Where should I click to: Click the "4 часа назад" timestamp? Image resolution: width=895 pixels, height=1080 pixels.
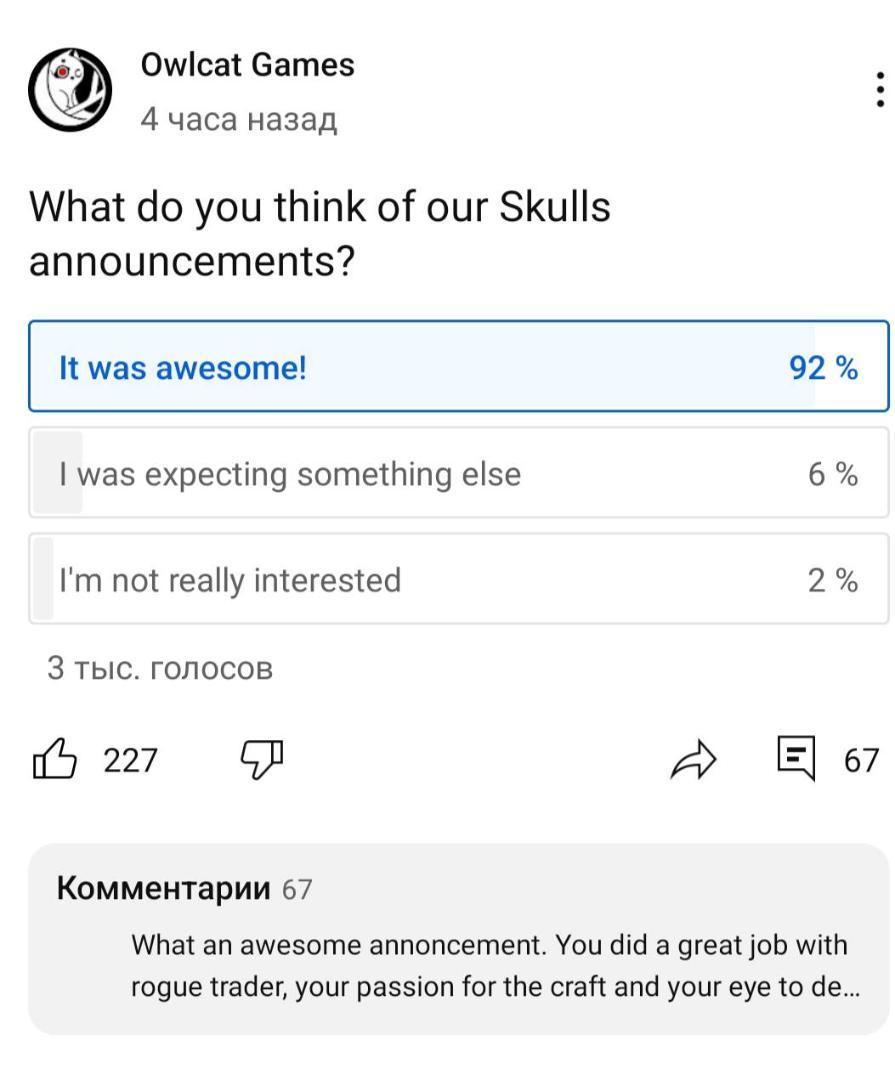click(x=239, y=120)
